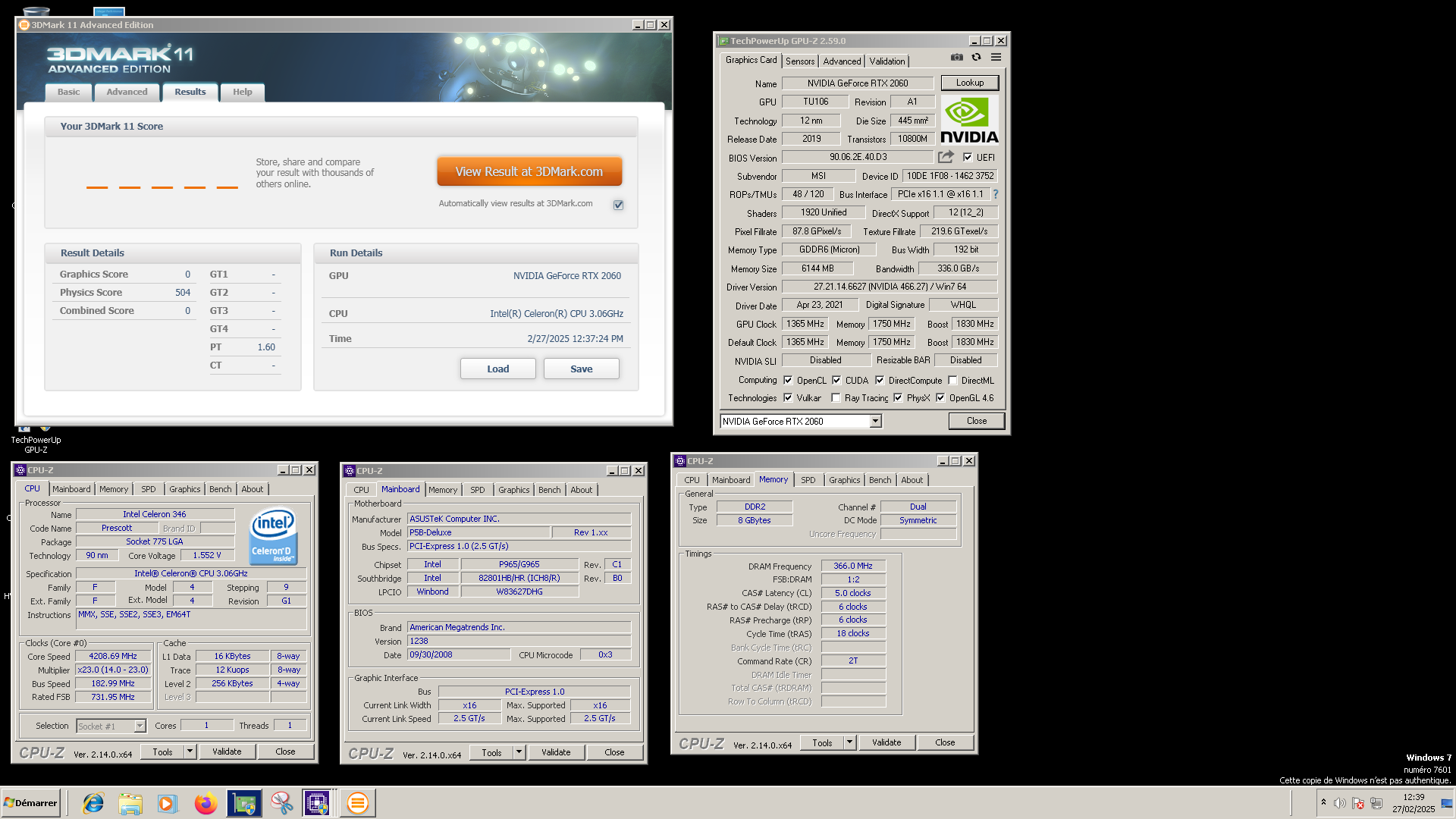The width and height of the screenshot is (1456, 819).
Task: Open the NVIDIA GeForce RTX 2060 GPU selector dropdown
Action: pos(875,421)
